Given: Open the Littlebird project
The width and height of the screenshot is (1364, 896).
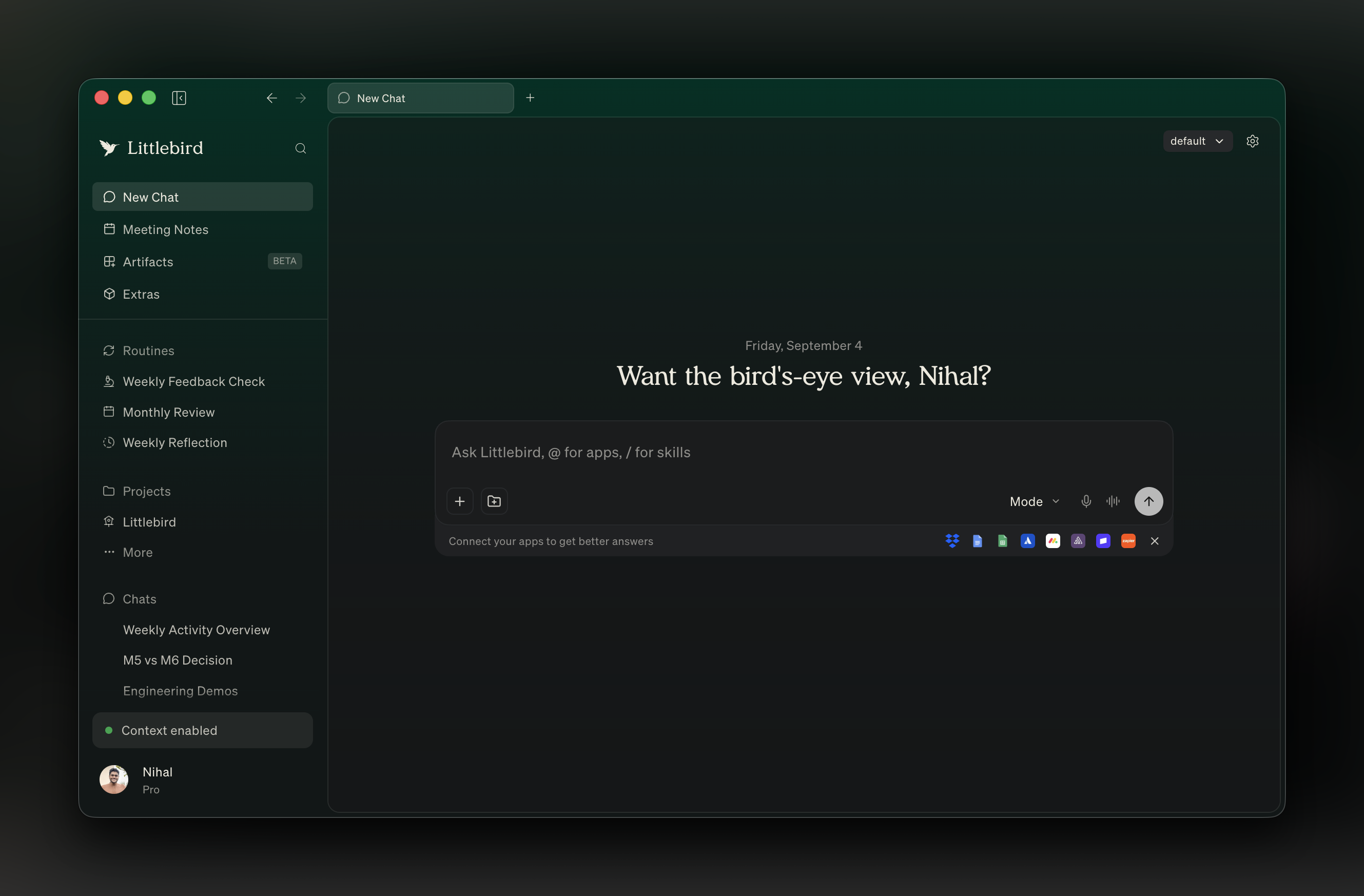Looking at the screenshot, I should pos(202,522).
